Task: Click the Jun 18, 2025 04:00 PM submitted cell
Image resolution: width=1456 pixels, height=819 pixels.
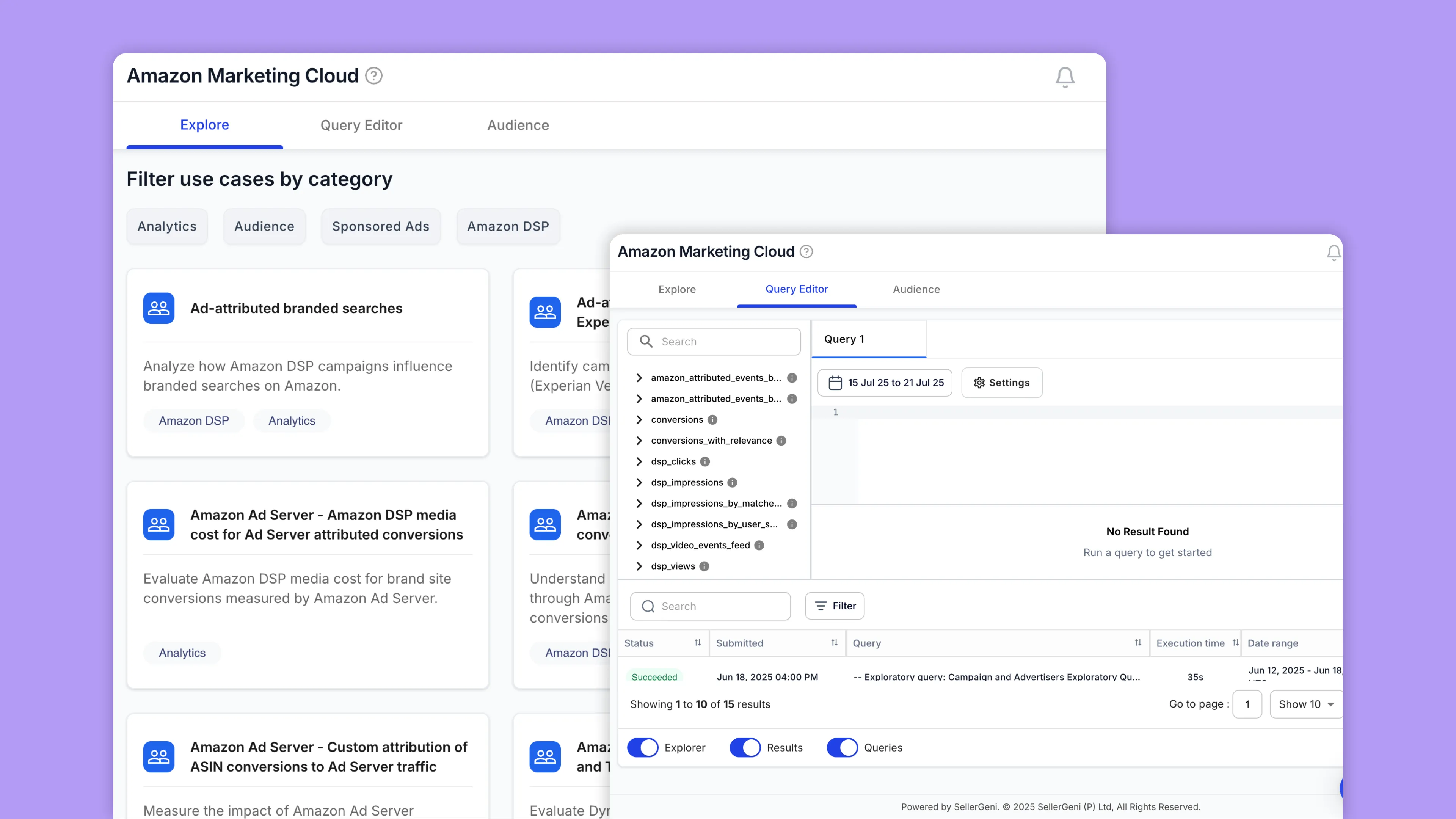Action: [767, 676]
